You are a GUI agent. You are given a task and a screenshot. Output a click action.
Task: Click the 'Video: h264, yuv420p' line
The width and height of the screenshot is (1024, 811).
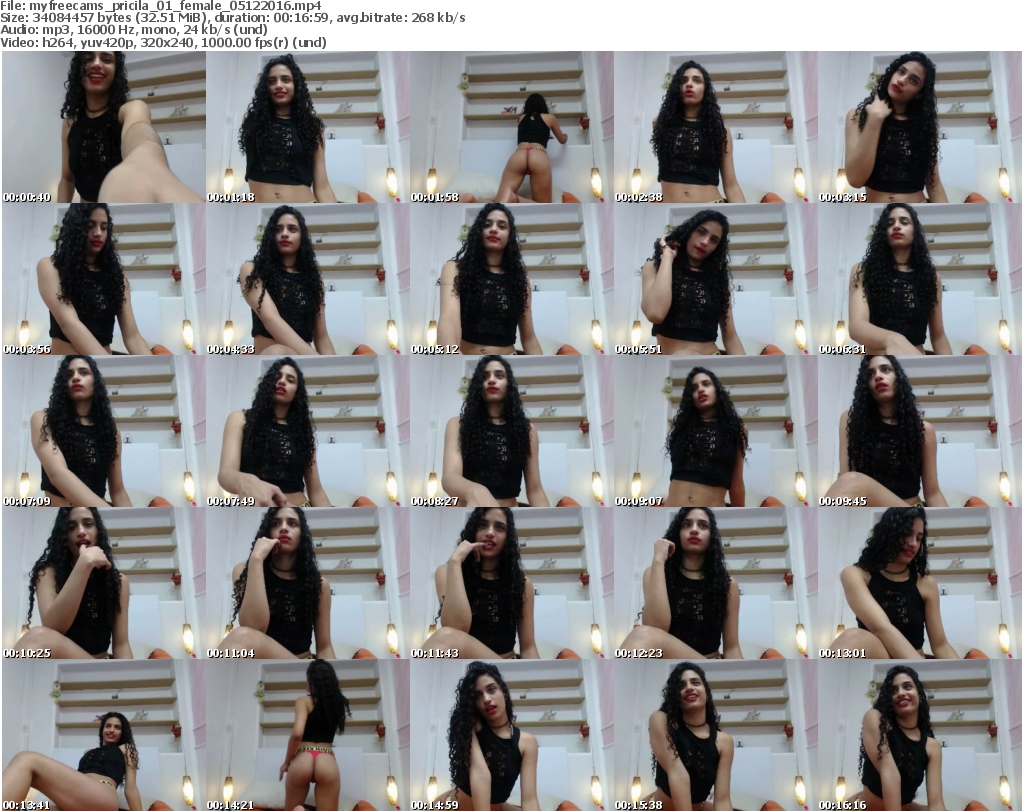click(163, 42)
